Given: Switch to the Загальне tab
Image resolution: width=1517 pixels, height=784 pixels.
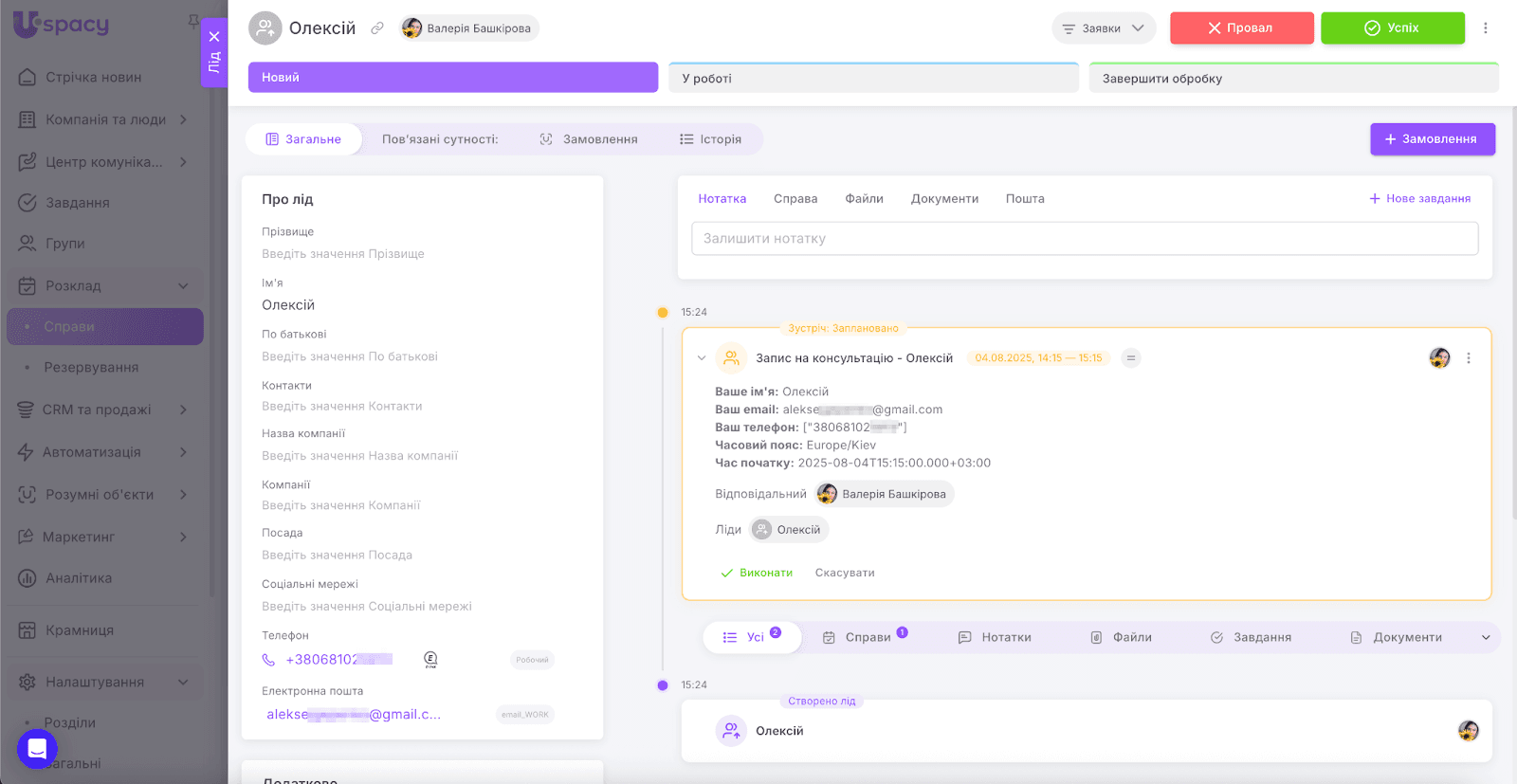Looking at the screenshot, I should tap(303, 139).
